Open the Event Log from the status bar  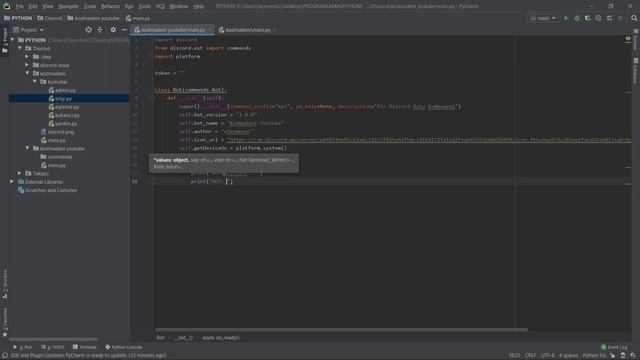pyautogui.click(x=614, y=347)
